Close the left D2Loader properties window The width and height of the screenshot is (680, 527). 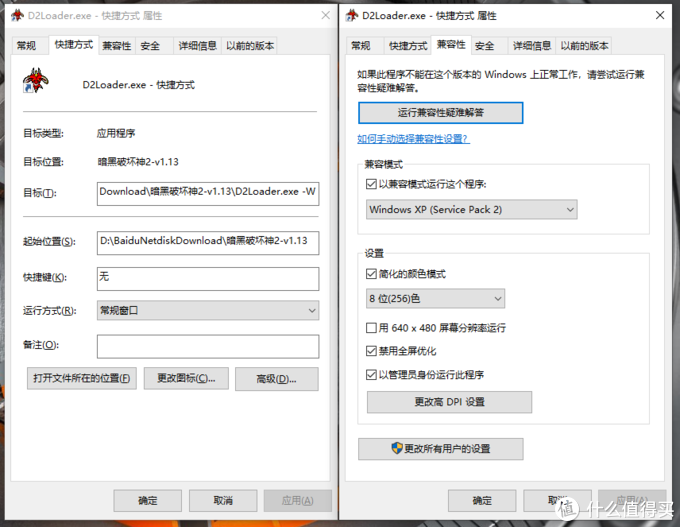coord(326,15)
